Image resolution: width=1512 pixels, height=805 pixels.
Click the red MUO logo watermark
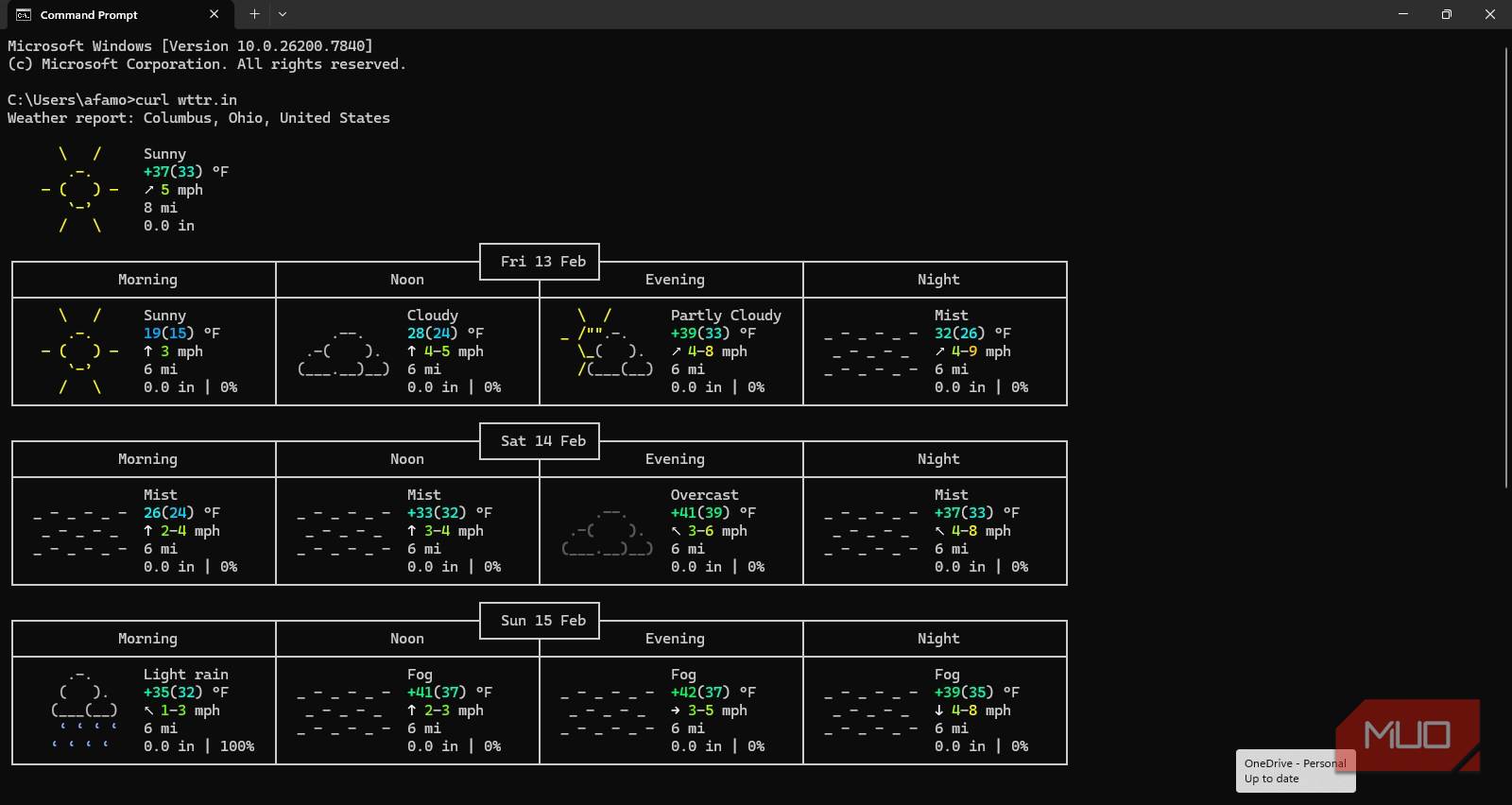point(1407,735)
